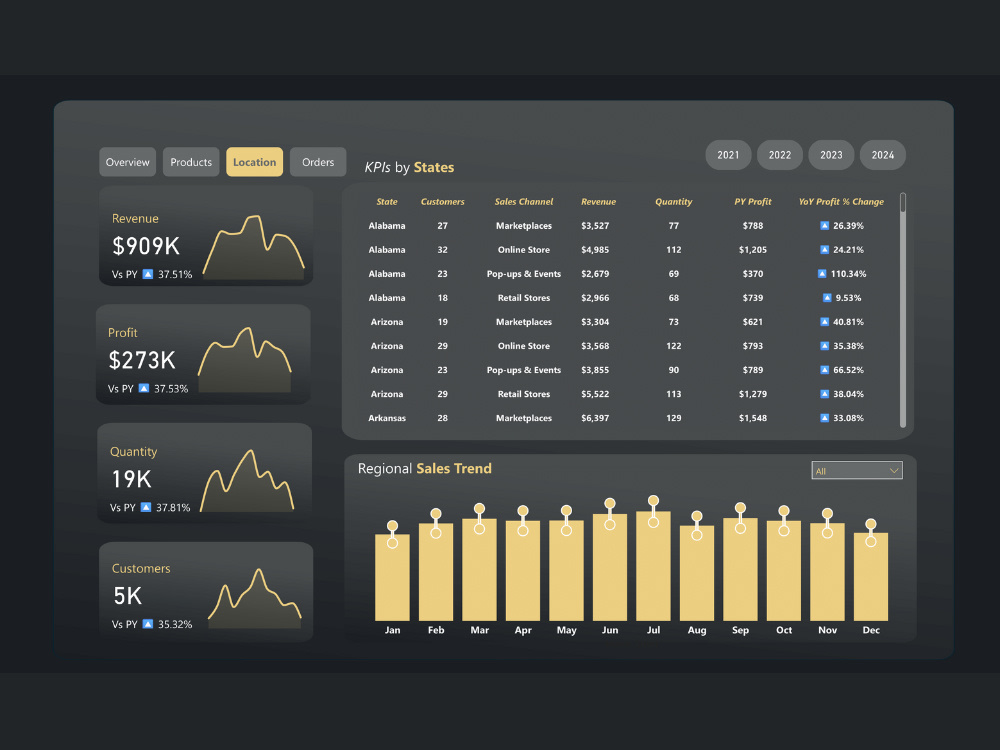Click up-arrow icon beside 26.39%
The image size is (1000, 750).
point(824,226)
